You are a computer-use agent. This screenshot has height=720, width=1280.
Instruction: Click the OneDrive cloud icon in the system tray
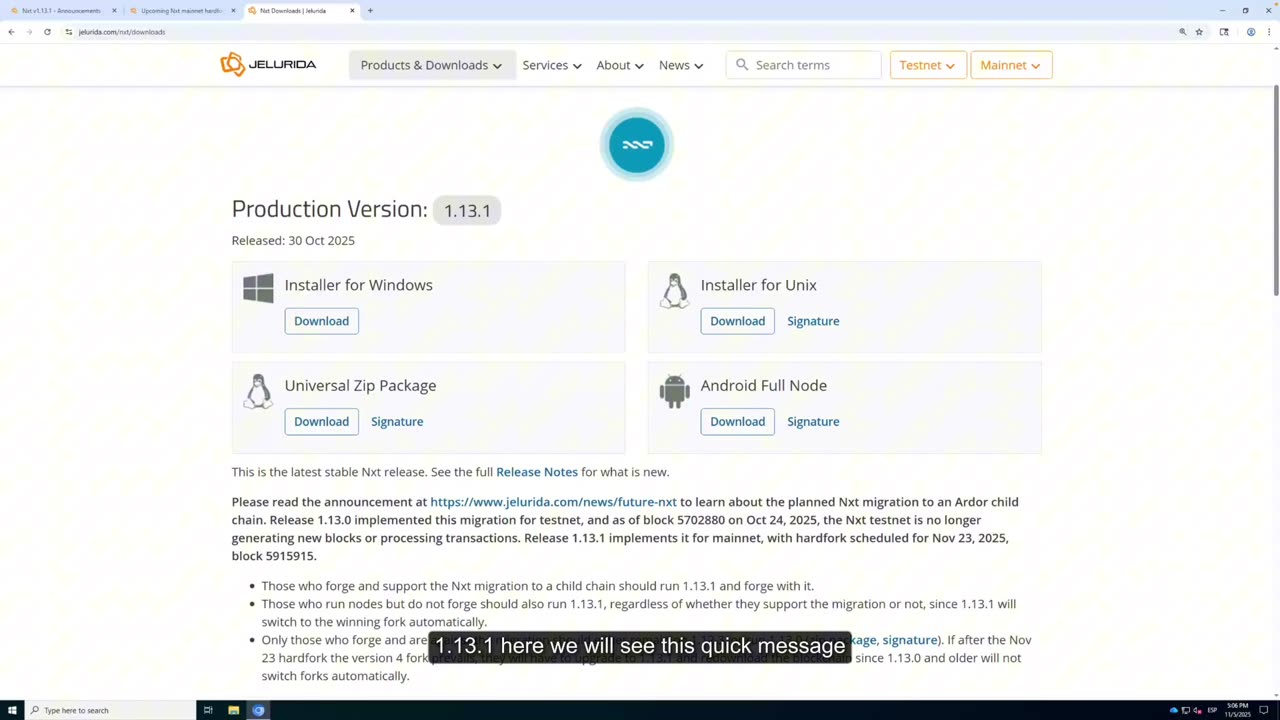(1173, 710)
